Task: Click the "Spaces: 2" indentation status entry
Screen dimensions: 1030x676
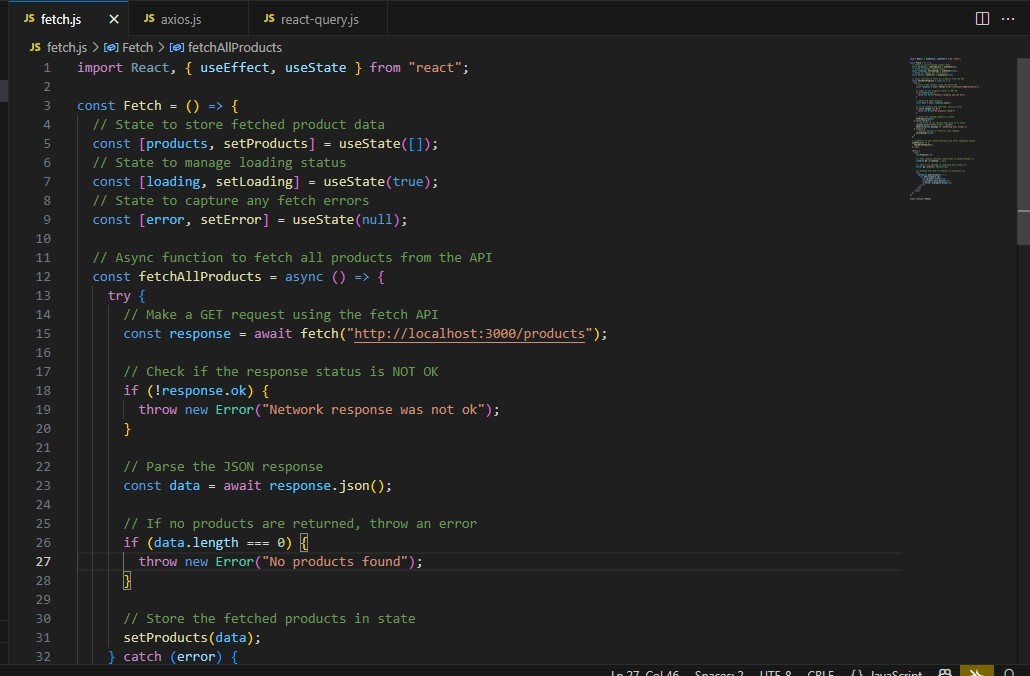Action: [719, 672]
